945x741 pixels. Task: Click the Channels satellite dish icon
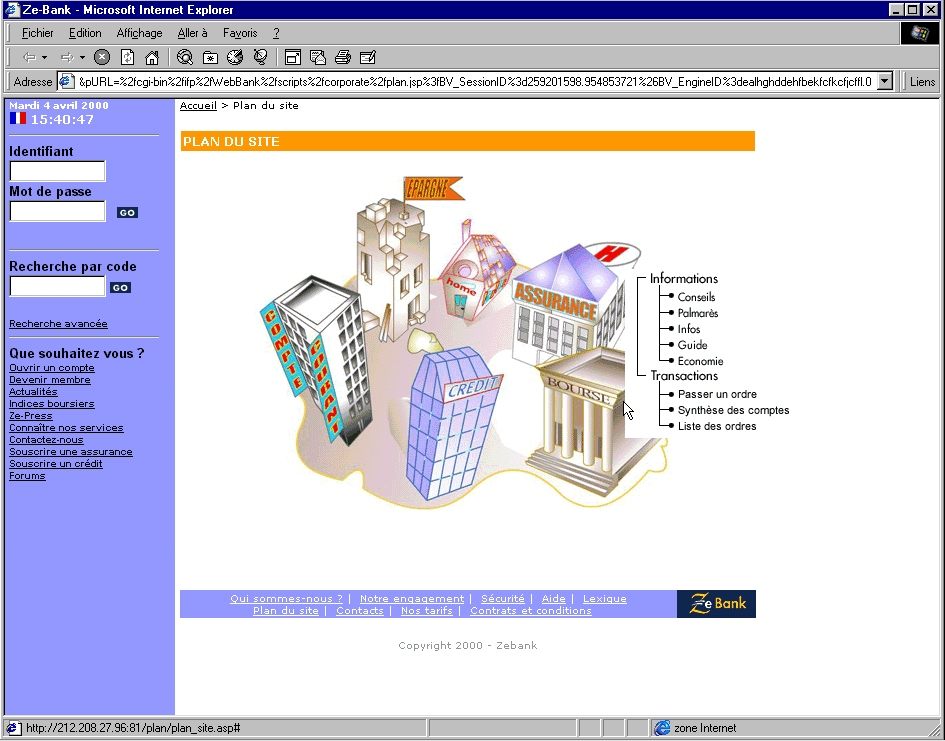point(260,58)
